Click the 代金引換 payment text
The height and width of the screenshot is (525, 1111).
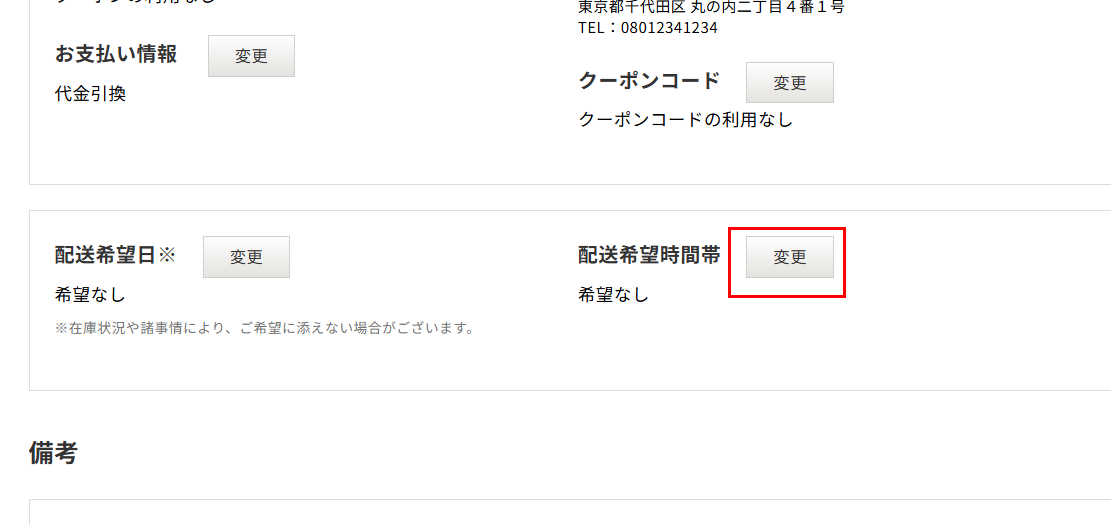90,94
